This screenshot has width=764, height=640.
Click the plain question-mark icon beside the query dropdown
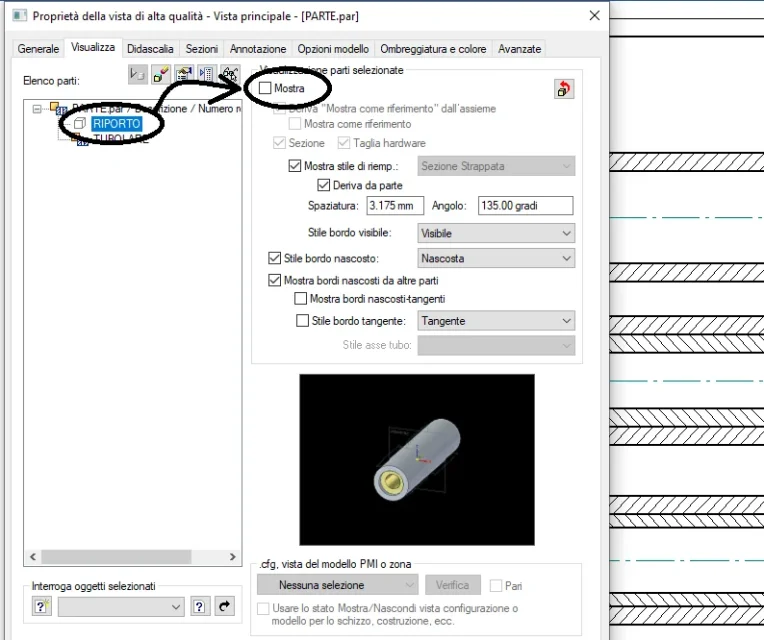199,606
